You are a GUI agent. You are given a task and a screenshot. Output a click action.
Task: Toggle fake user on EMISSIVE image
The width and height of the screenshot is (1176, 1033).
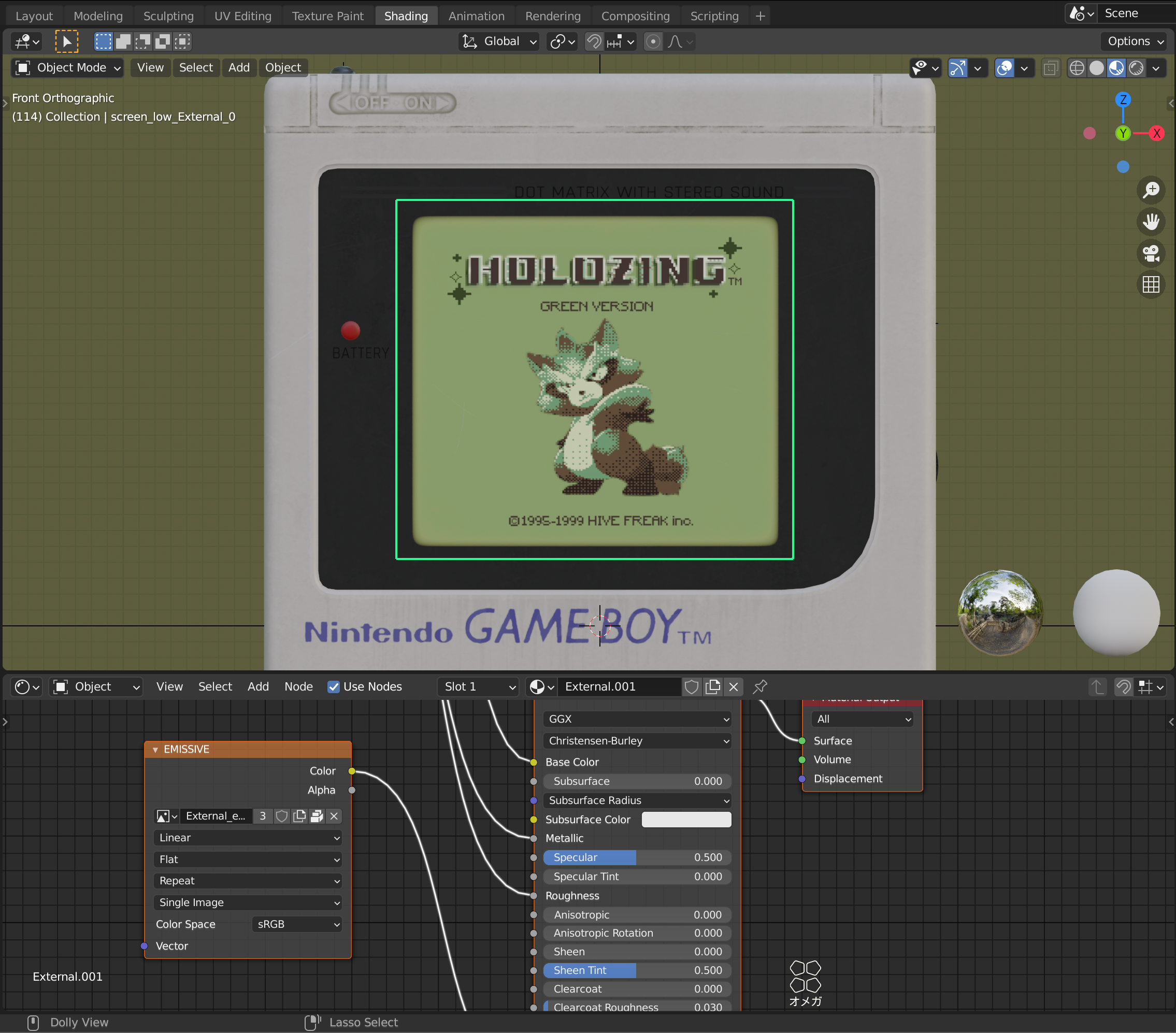click(x=281, y=816)
